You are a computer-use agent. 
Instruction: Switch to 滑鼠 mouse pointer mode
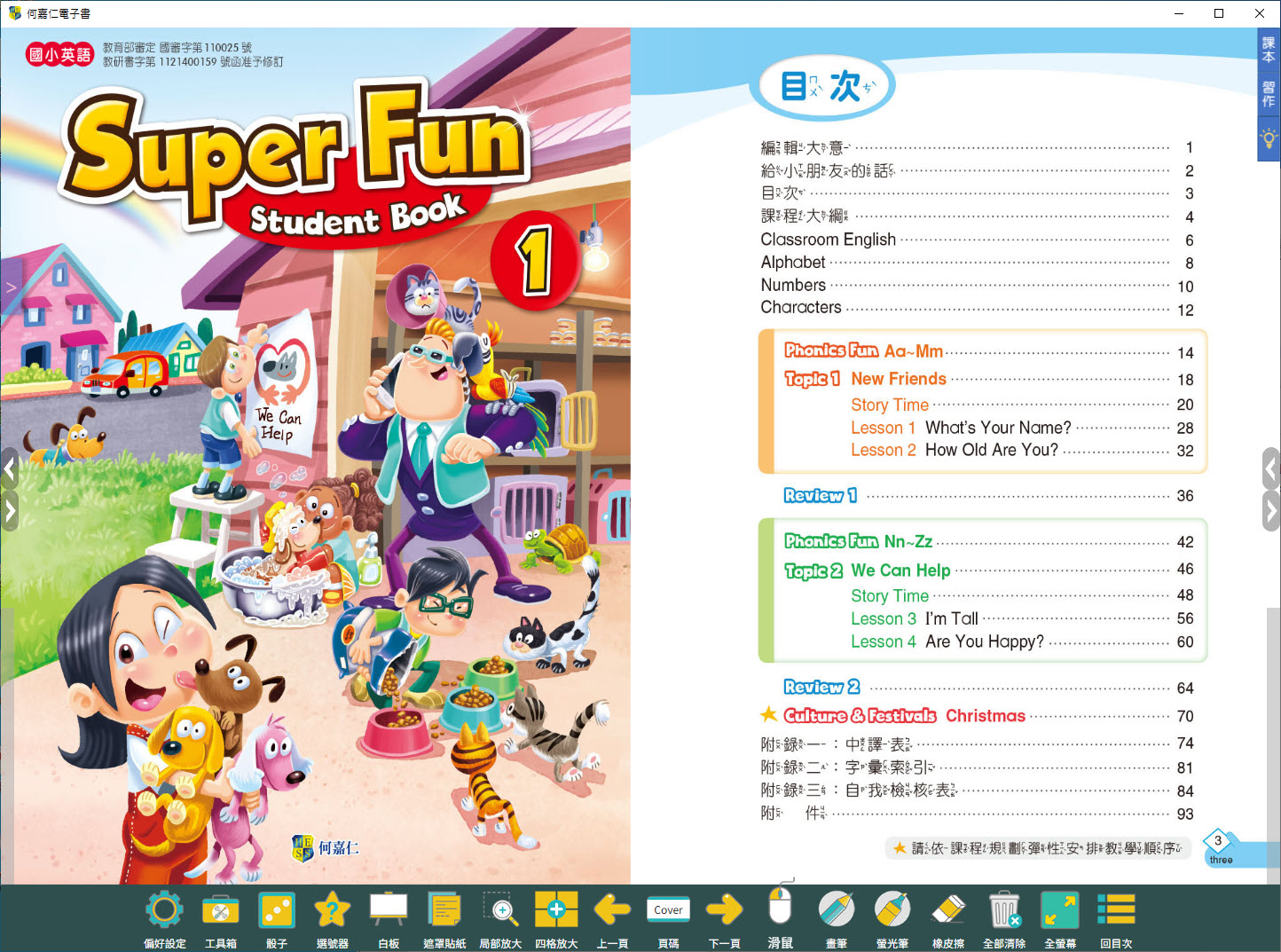780,909
